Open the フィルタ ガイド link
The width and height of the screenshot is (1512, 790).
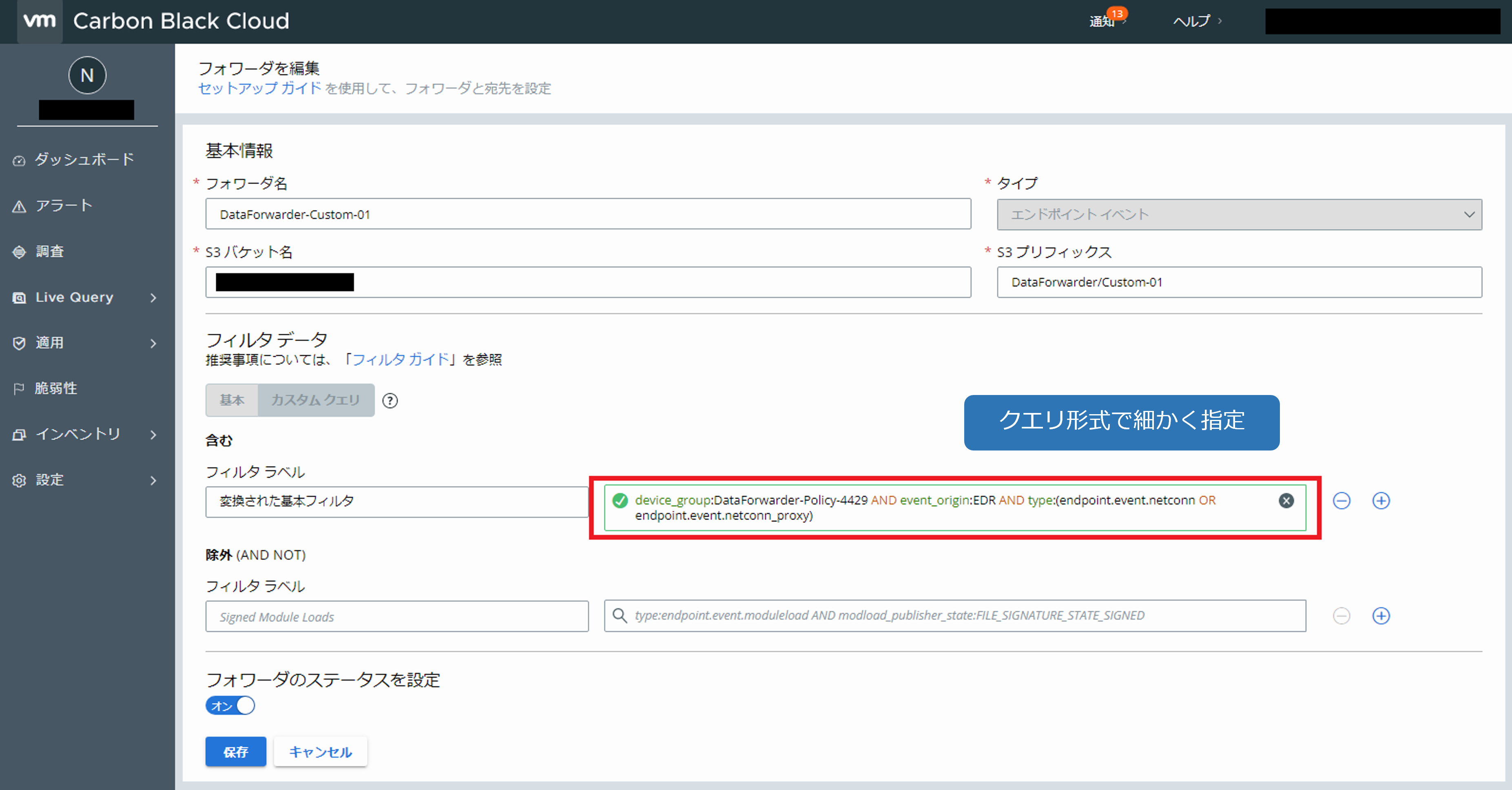[400, 359]
